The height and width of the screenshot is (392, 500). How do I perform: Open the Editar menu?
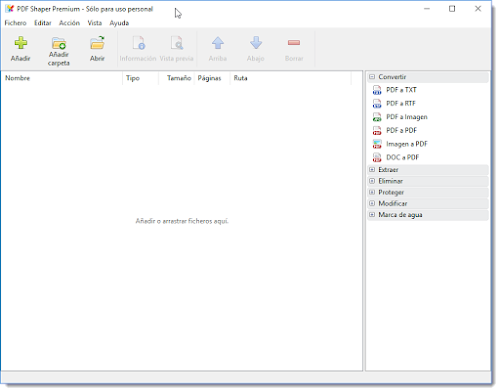pos(43,23)
